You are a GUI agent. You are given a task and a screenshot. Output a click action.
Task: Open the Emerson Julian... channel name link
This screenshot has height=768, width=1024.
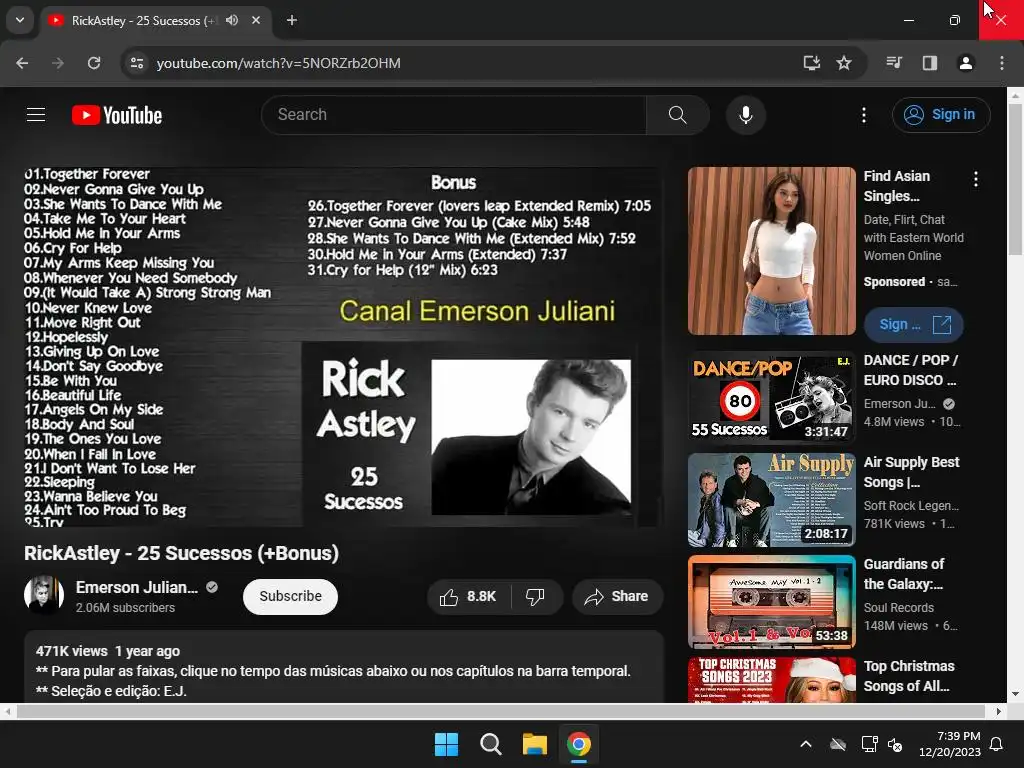[136, 587]
